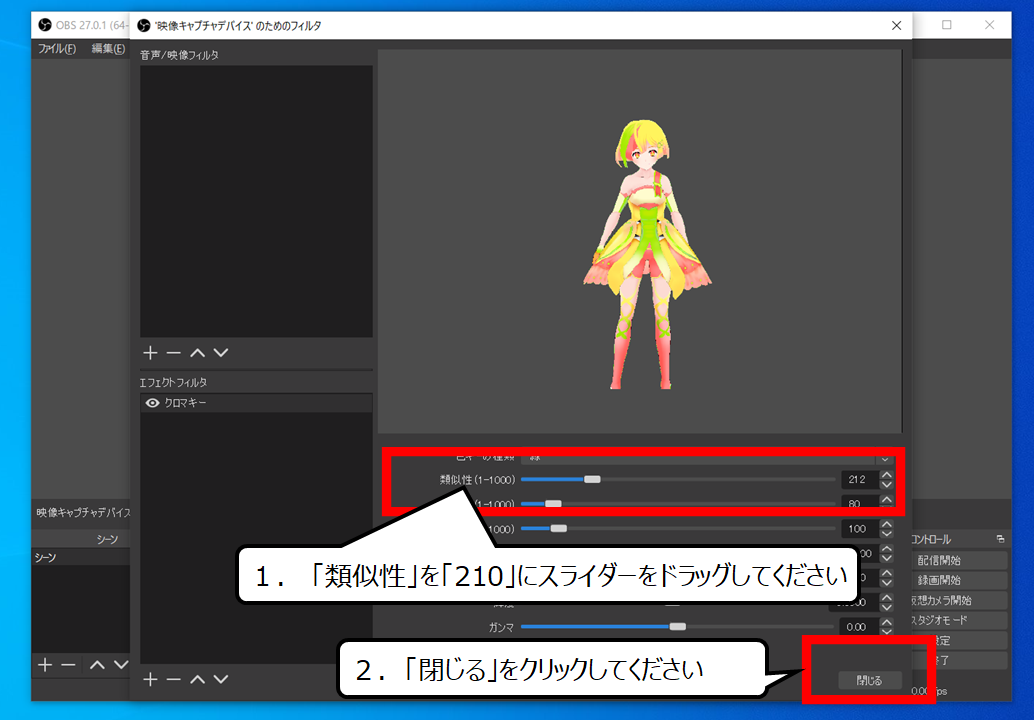The image size is (1034, 720).
Task: Click the OBS logo in the filter dialog title bar
Action: tap(144, 26)
